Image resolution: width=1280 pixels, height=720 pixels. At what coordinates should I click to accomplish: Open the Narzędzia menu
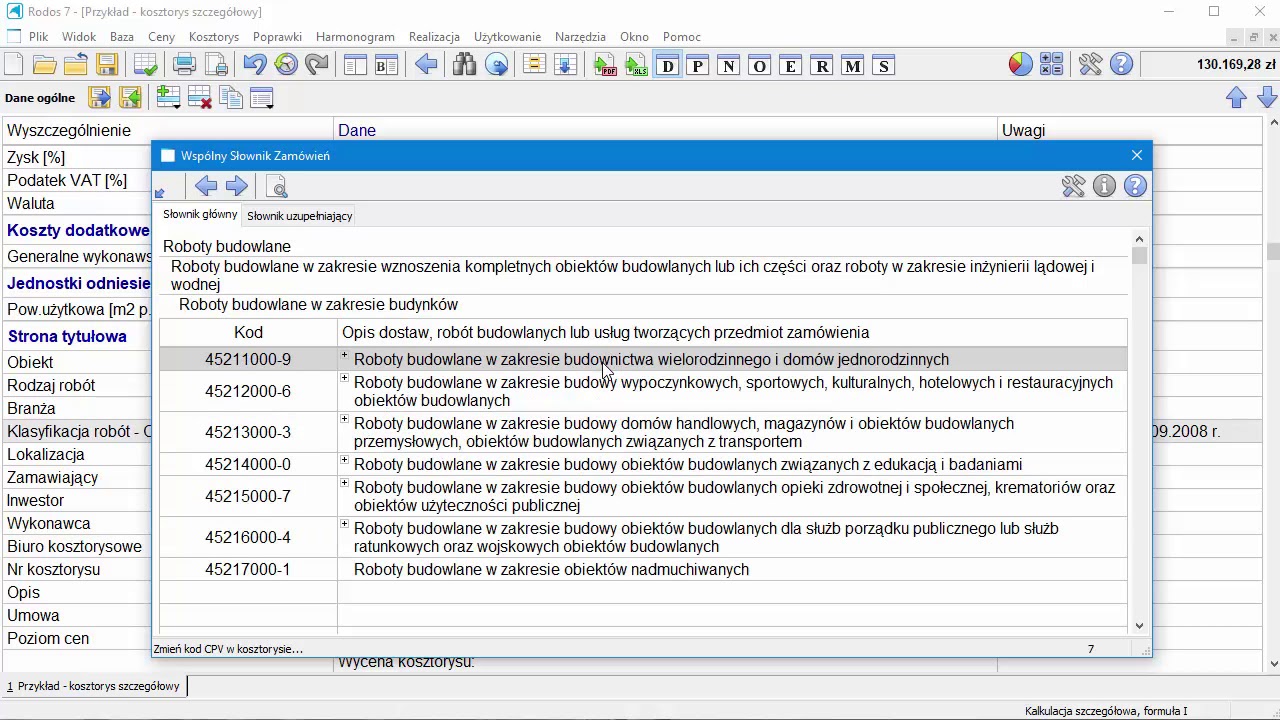[580, 37]
